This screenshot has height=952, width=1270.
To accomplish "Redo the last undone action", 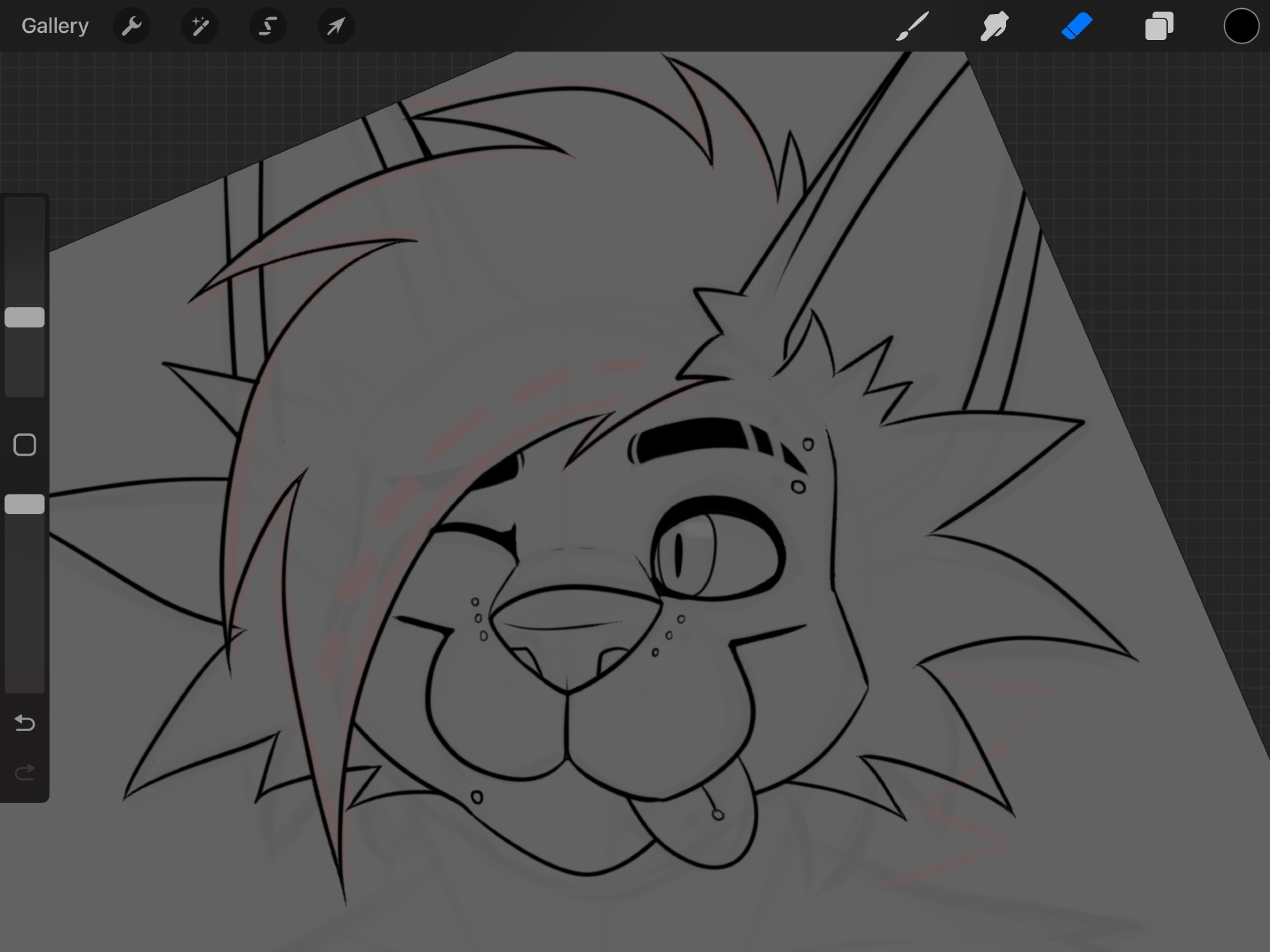I will [25, 772].
